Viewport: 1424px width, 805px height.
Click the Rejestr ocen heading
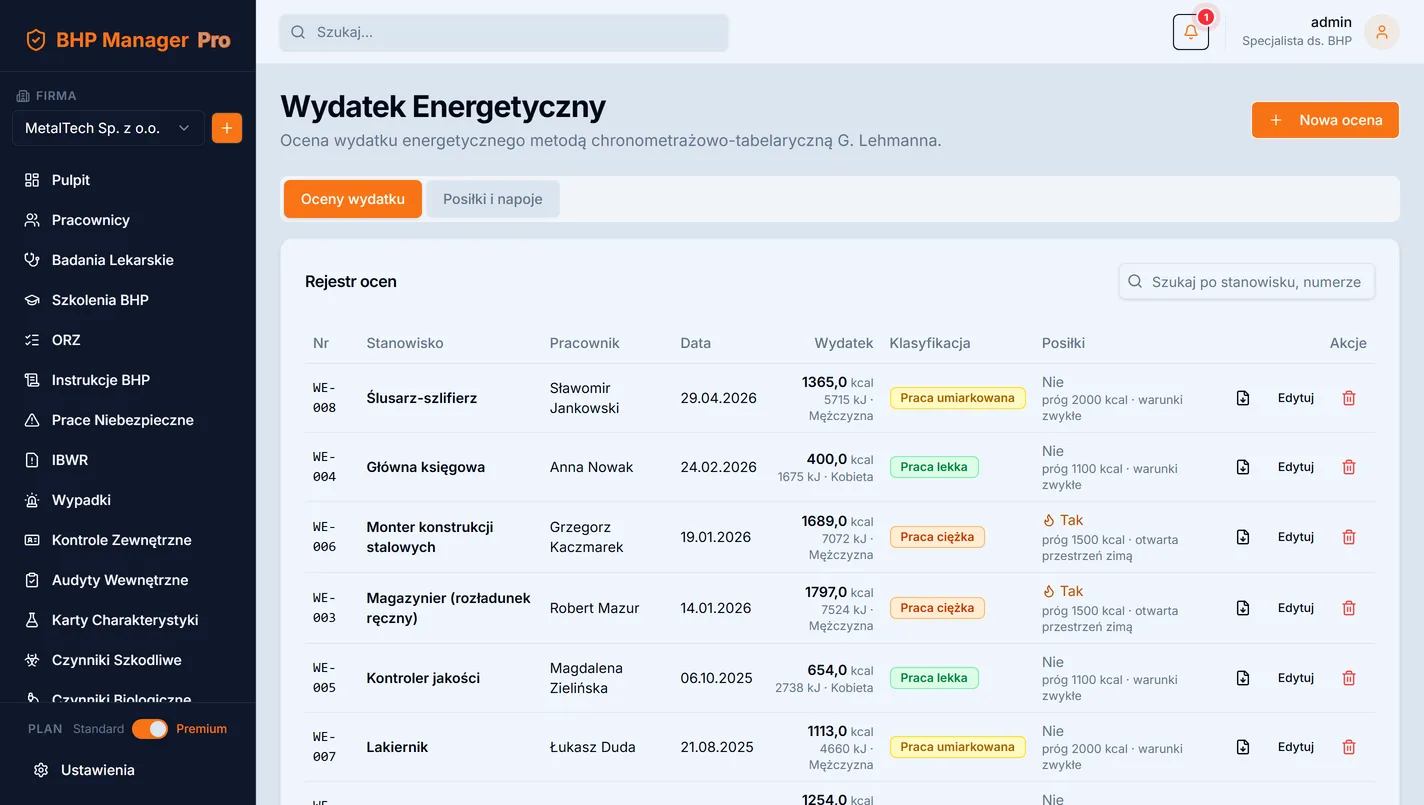(x=351, y=282)
